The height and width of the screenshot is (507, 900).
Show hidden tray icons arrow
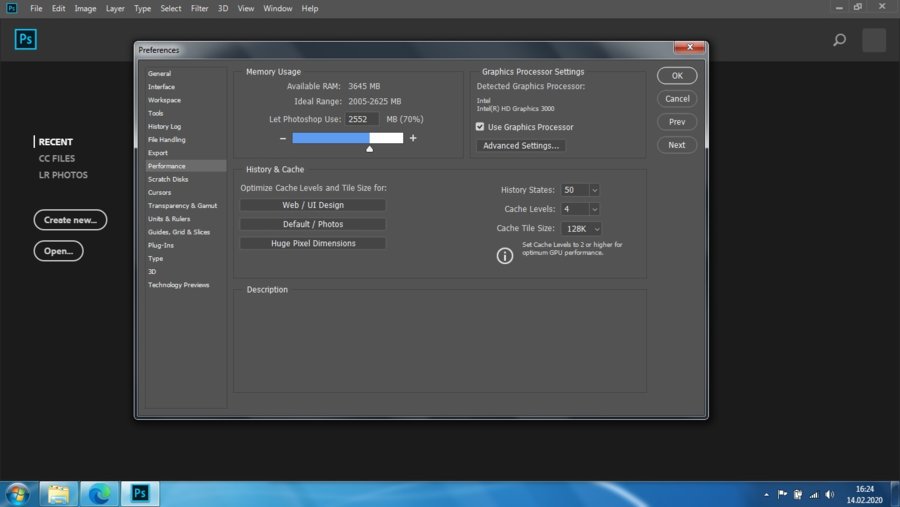[x=766, y=494]
